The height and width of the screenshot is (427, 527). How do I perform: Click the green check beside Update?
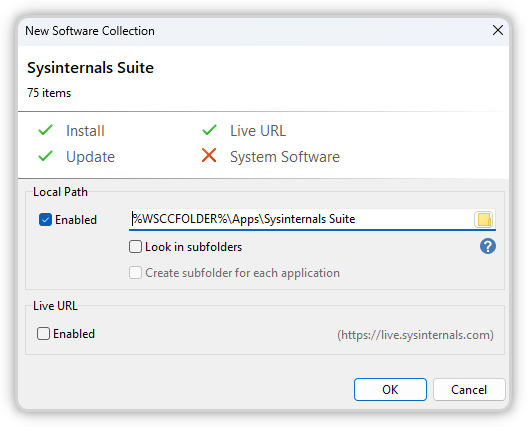tap(45, 156)
